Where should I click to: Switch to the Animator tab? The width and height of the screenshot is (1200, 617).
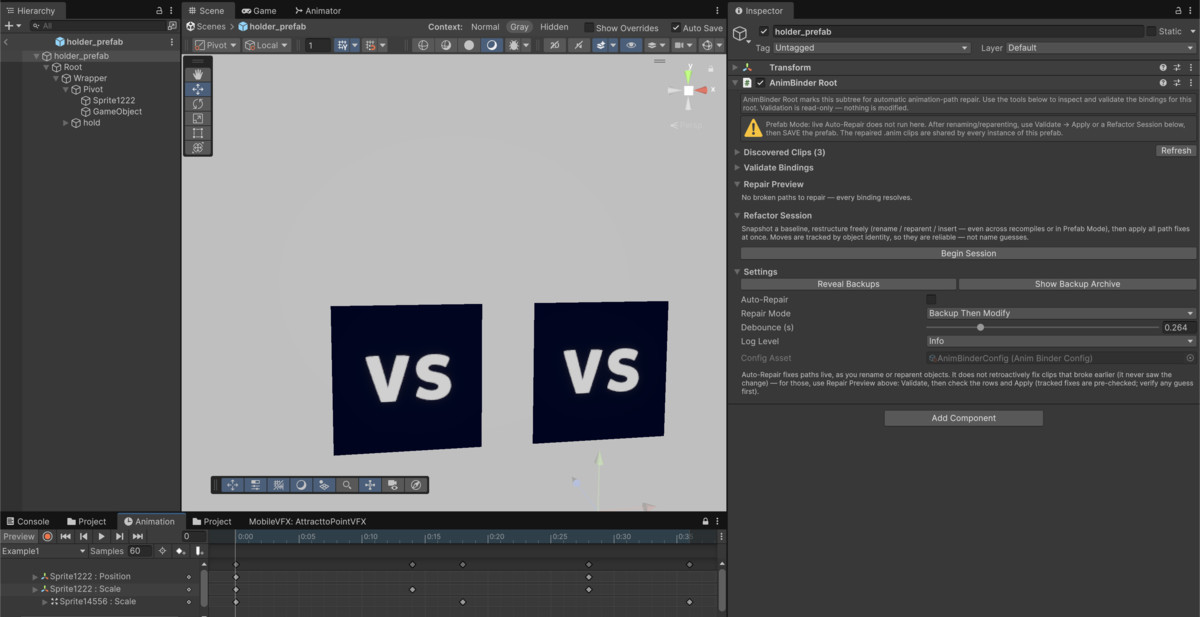coord(316,10)
